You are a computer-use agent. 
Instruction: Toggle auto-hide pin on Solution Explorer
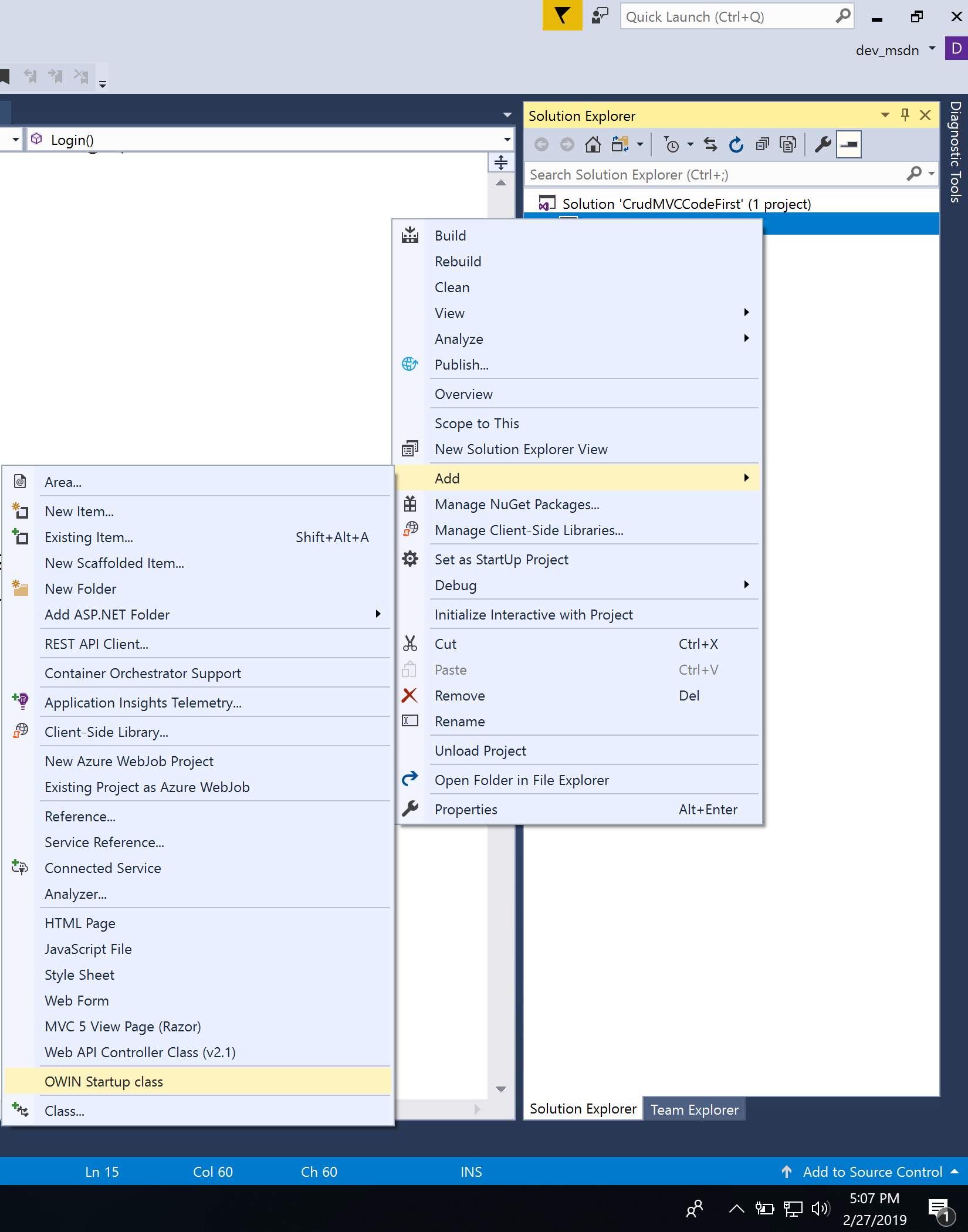[x=905, y=116]
